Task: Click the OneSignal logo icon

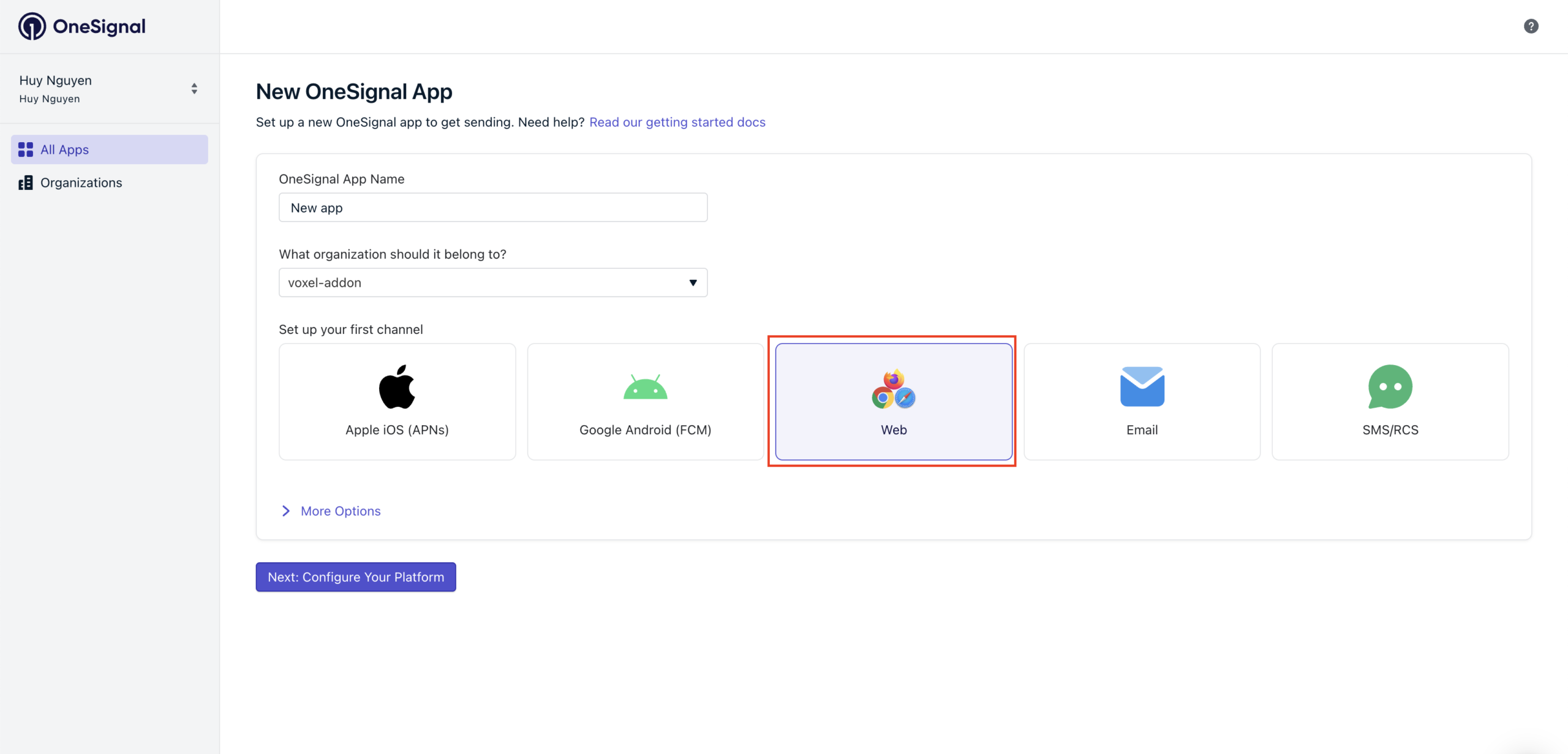Action: [x=32, y=26]
